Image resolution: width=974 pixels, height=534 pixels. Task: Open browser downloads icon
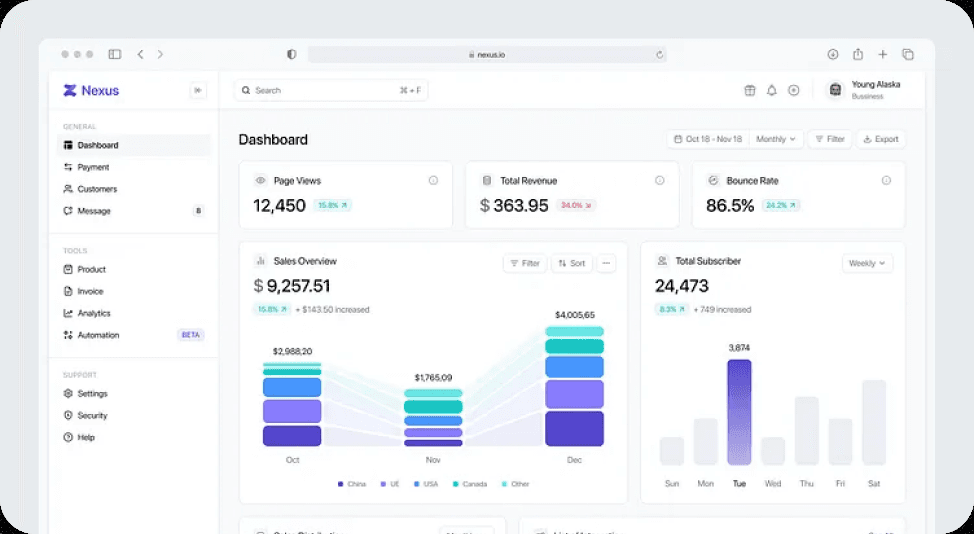pyautogui.click(x=833, y=55)
